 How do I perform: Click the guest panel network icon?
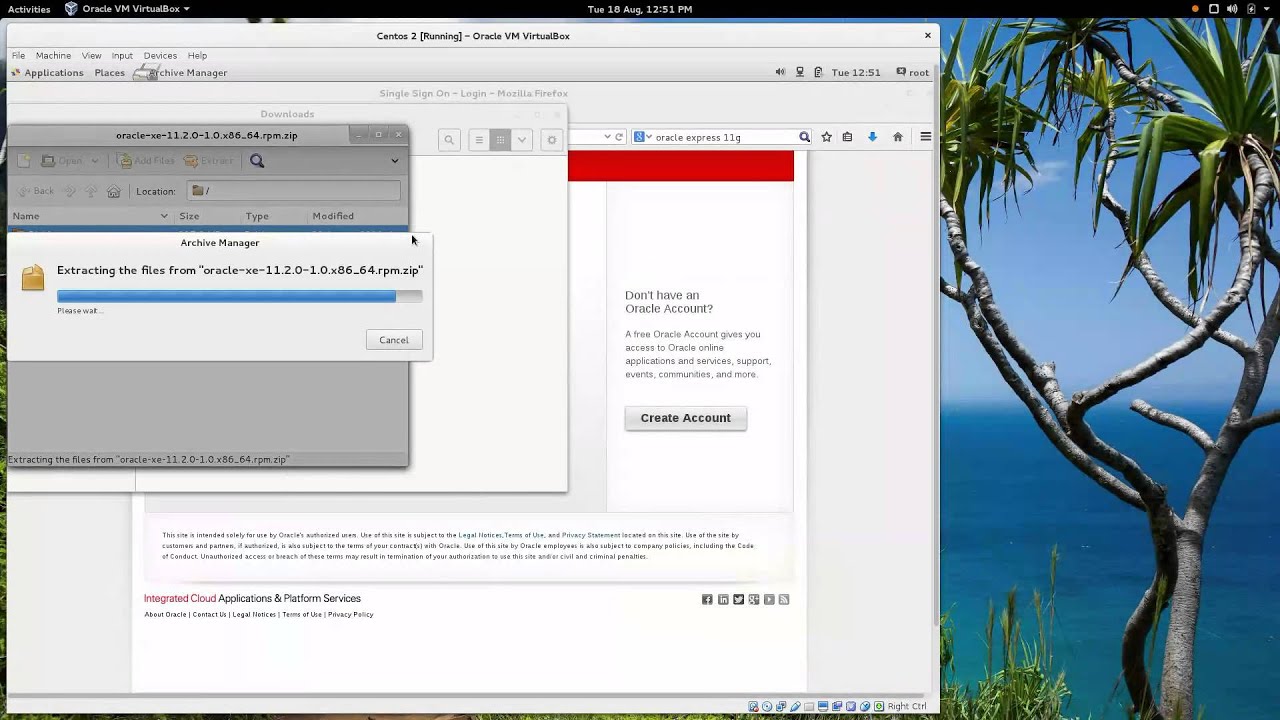point(799,72)
